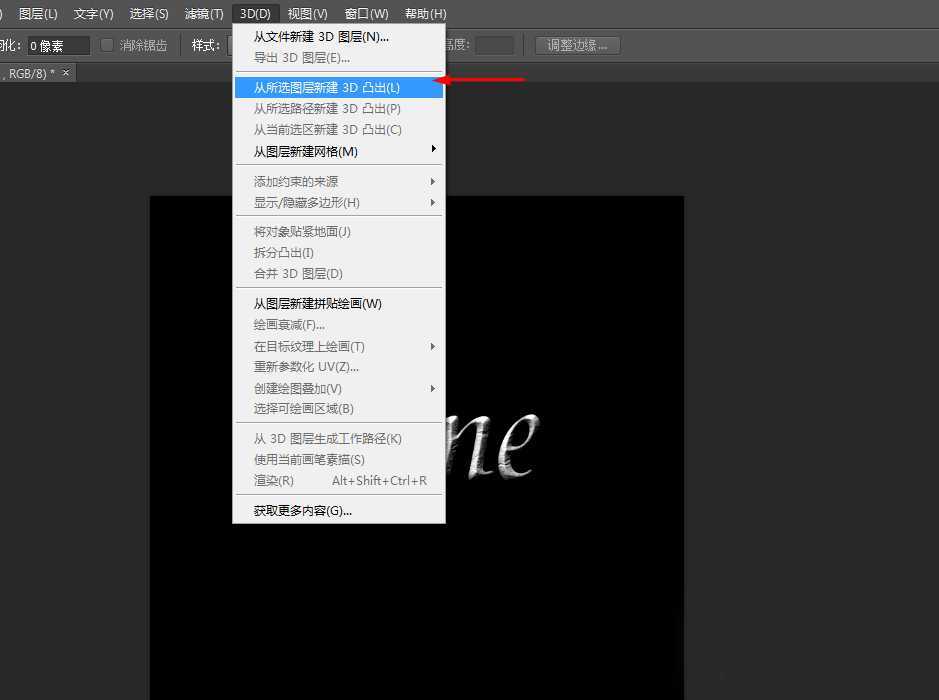Click inside the 羽化 value field
Image resolution: width=939 pixels, height=700 pixels.
(x=60, y=44)
